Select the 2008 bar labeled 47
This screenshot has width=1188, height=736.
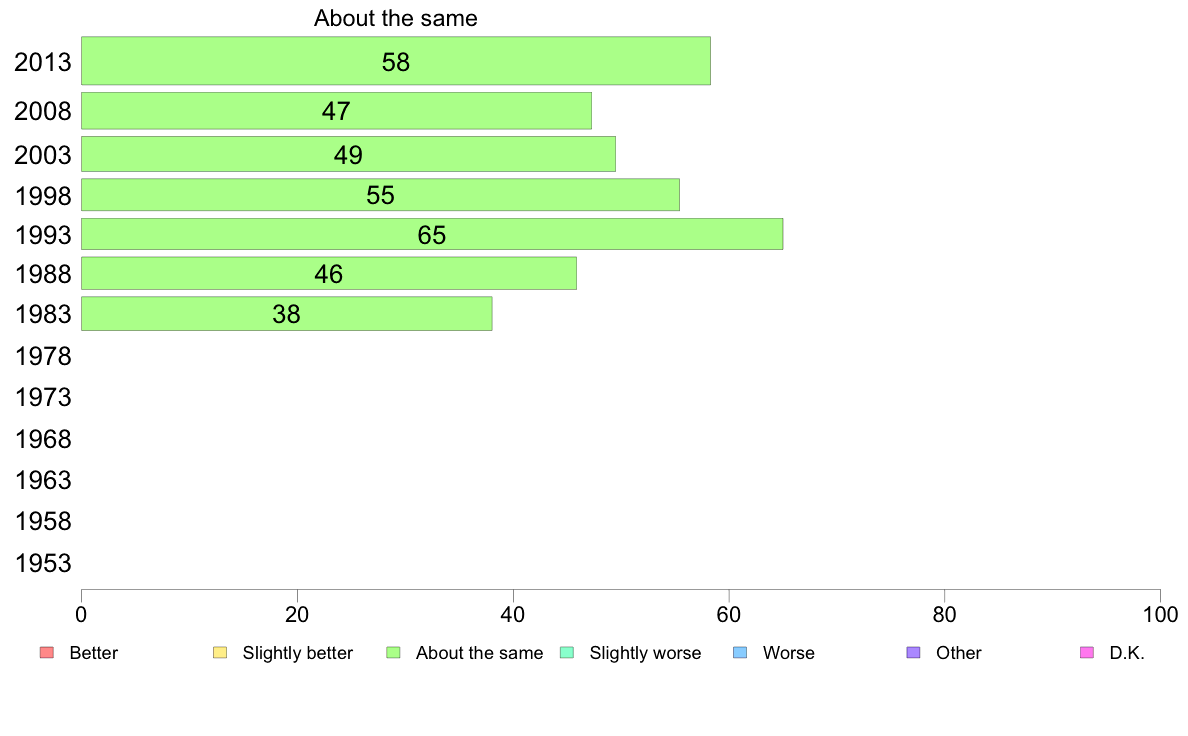point(336,111)
